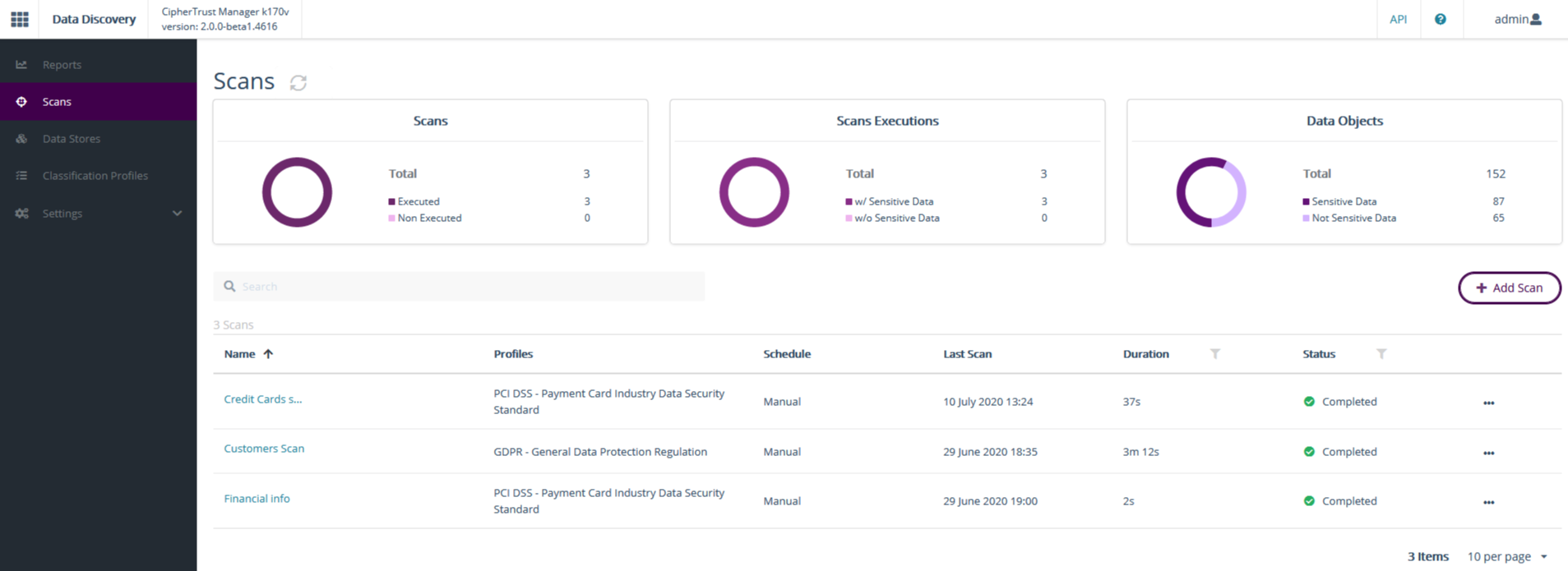Image resolution: width=1568 pixels, height=571 pixels.
Task: Click the API link in header
Action: (x=1398, y=19)
